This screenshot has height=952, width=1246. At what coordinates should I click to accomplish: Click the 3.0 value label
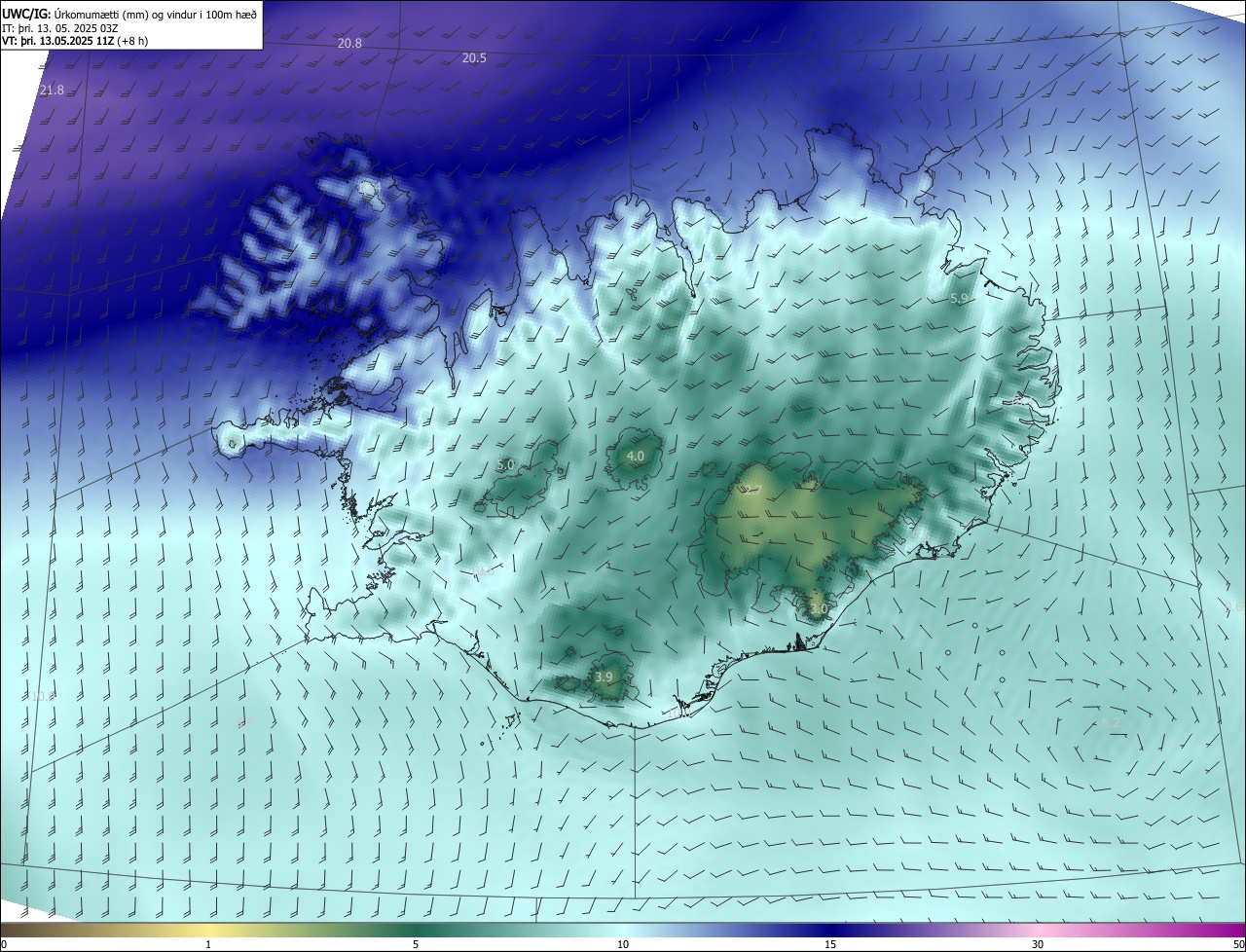818,609
